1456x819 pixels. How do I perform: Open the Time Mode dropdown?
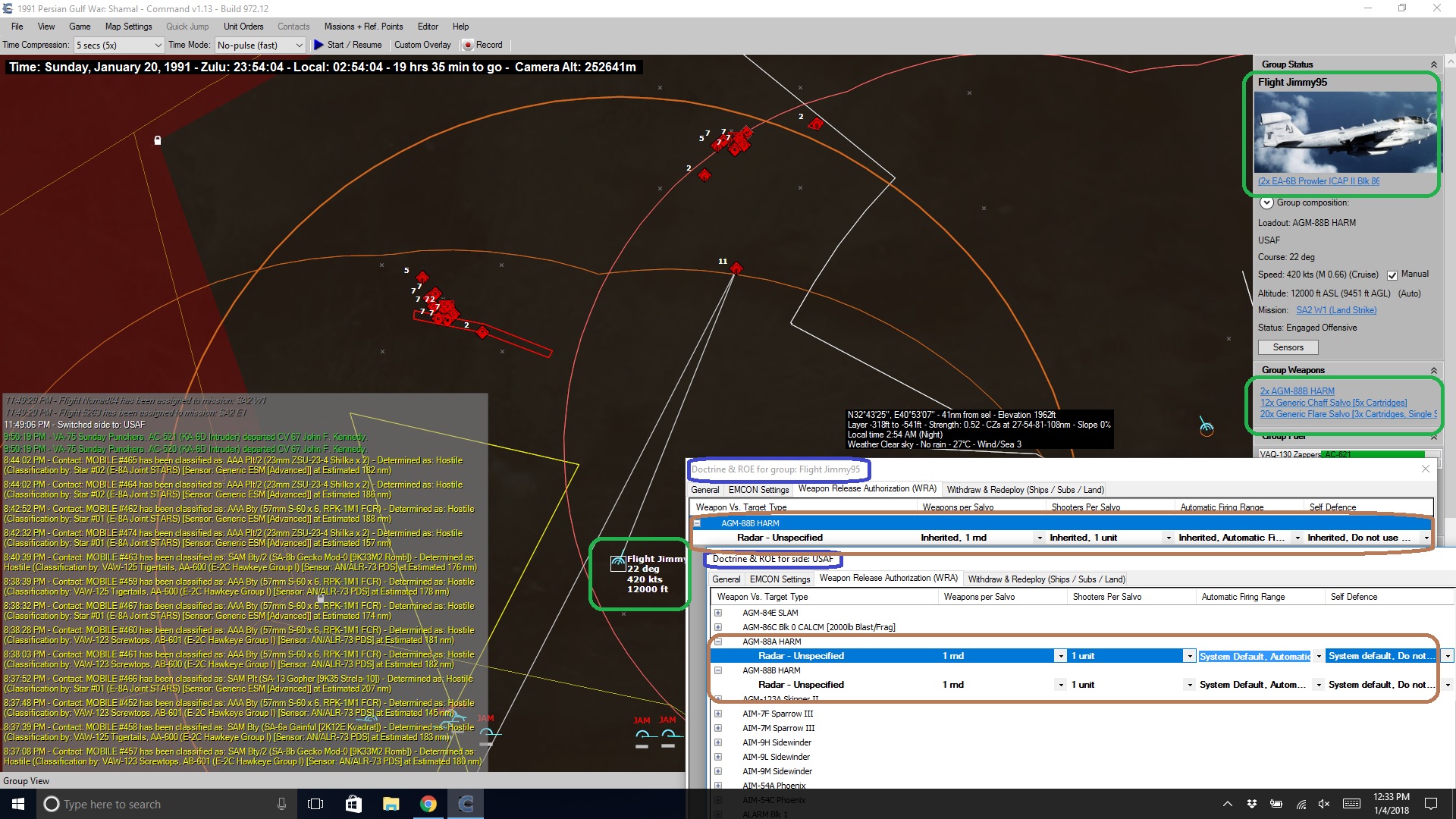point(299,45)
